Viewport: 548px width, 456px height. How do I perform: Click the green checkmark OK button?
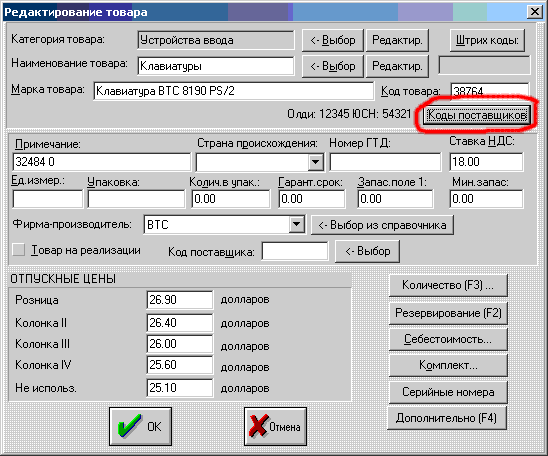point(140,426)
